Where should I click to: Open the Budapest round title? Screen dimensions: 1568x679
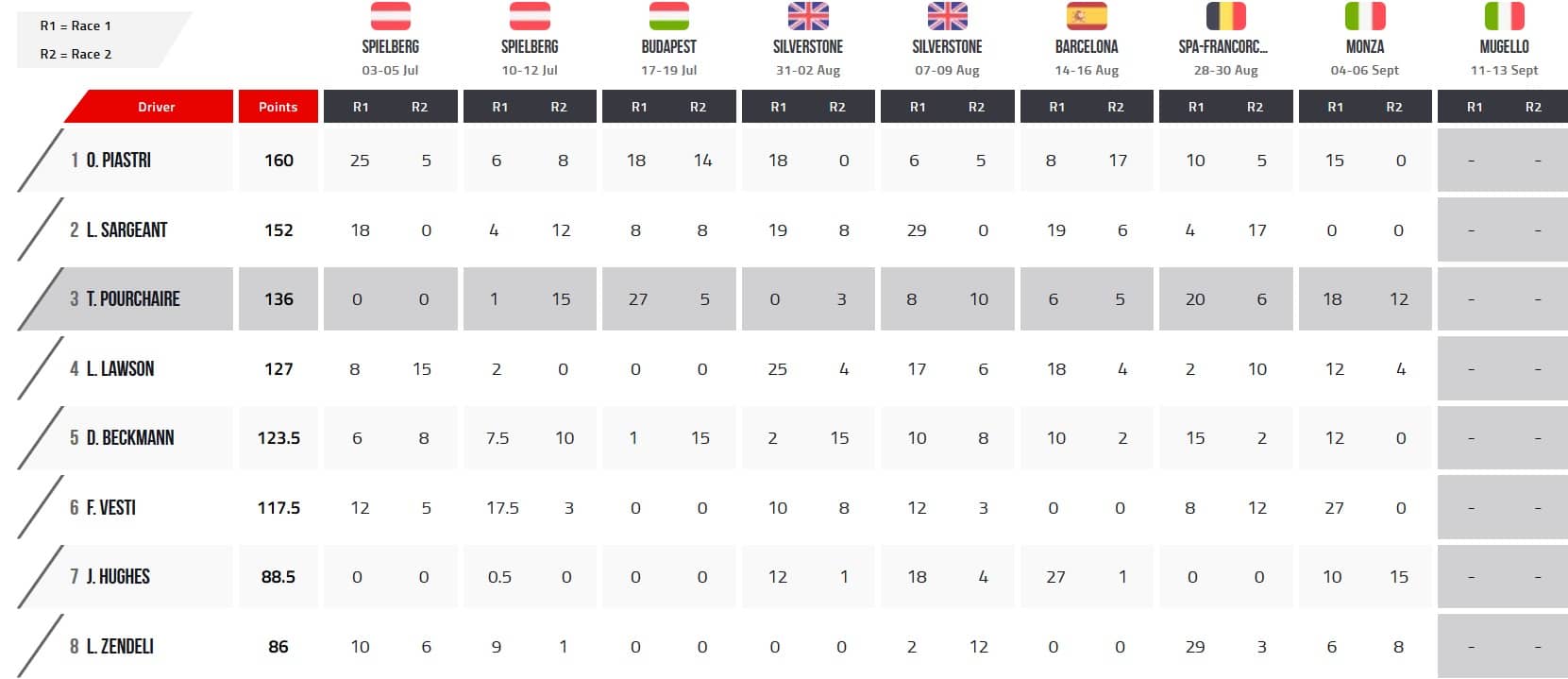(669, 46)
